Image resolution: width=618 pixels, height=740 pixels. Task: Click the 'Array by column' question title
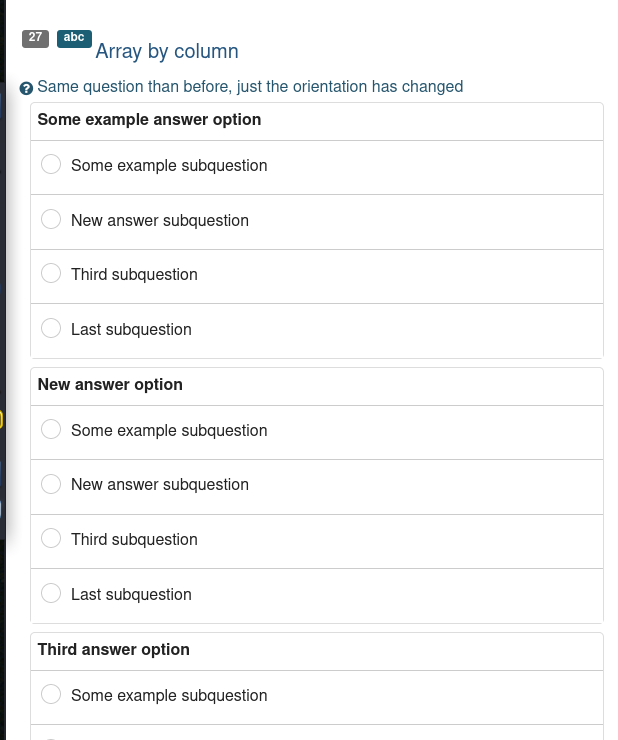click(x=167, y=51)
